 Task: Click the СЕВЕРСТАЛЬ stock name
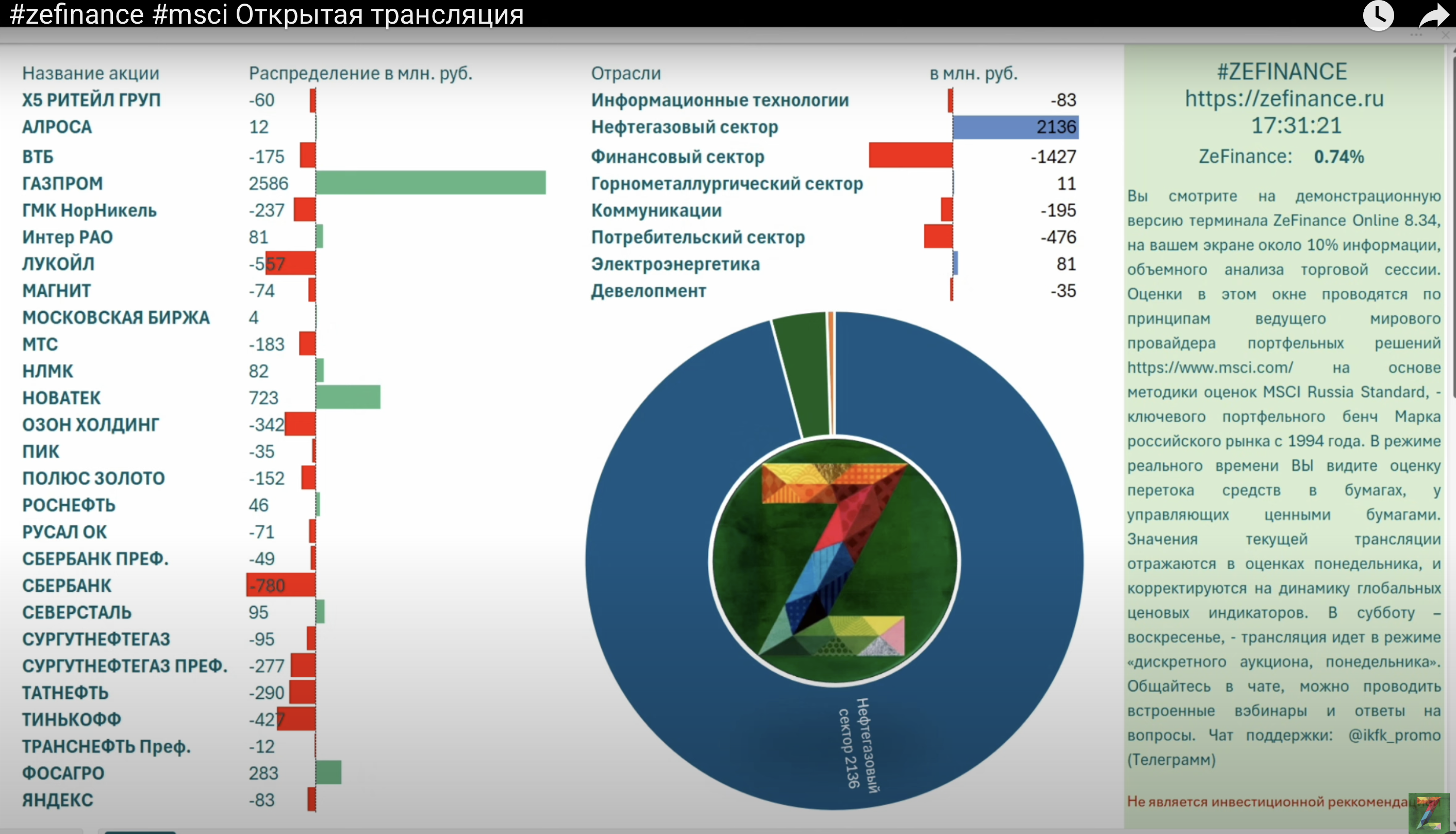tap(77, 612)
